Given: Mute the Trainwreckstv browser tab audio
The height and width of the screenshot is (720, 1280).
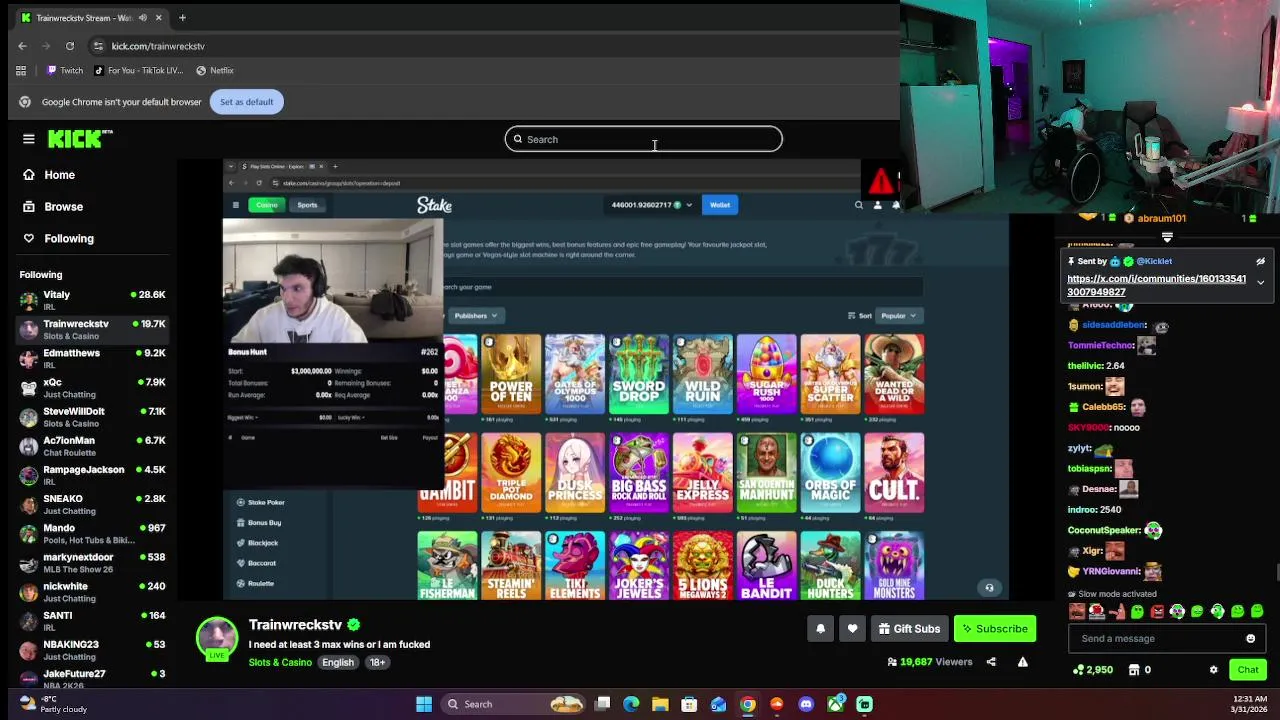Looking at the screenshot, I should click(x=143, y=18).
